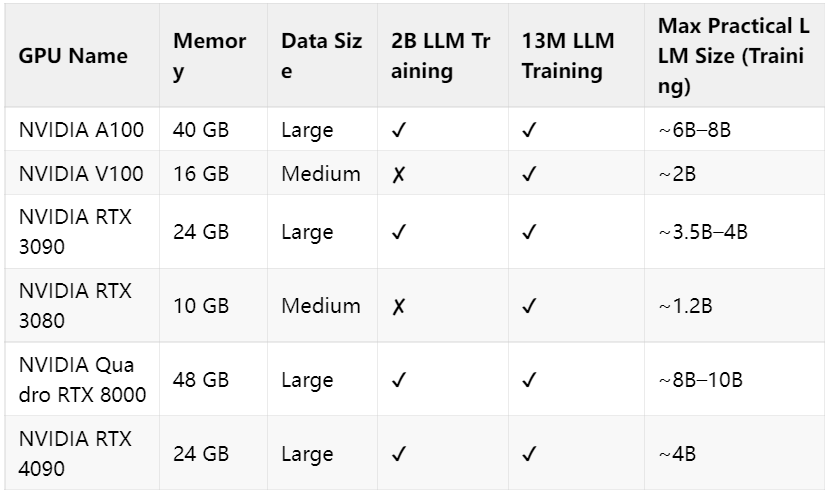Click RTX 4090 13M LLM Training checkmark
This screenshot has width=827, height=492.
tap(529, 454)
